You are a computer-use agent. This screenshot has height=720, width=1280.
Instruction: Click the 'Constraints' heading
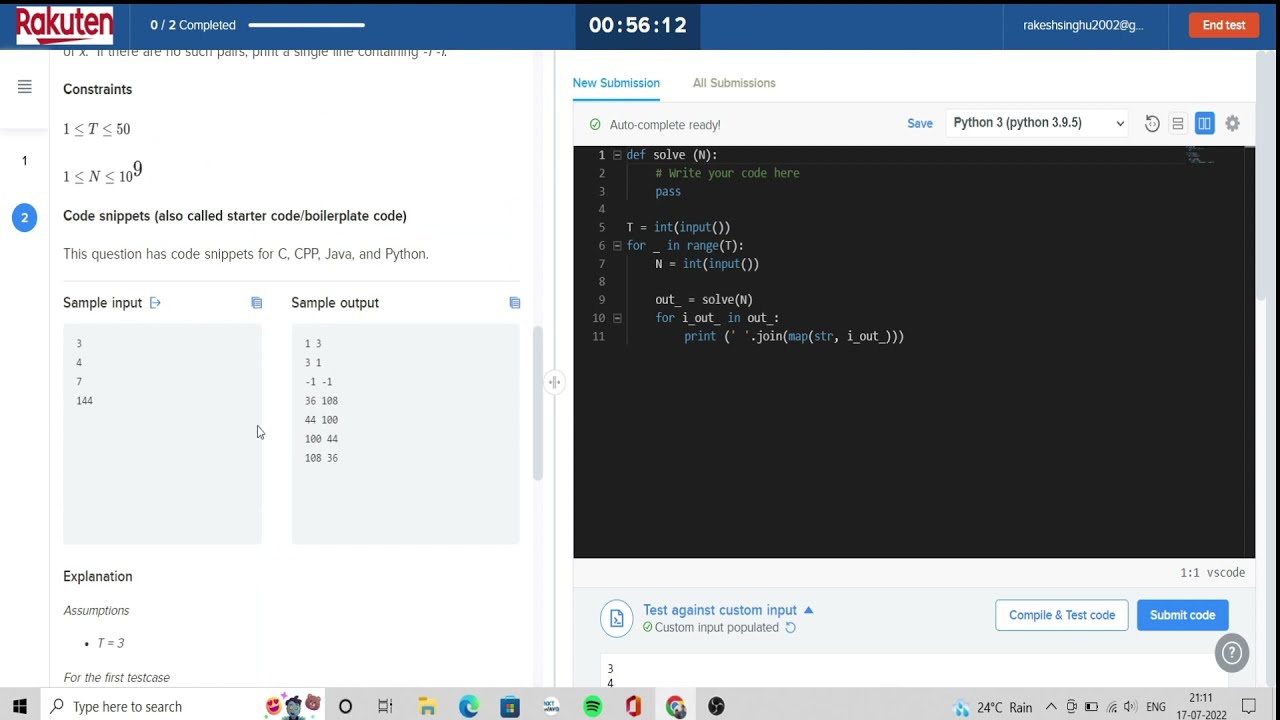97,89
